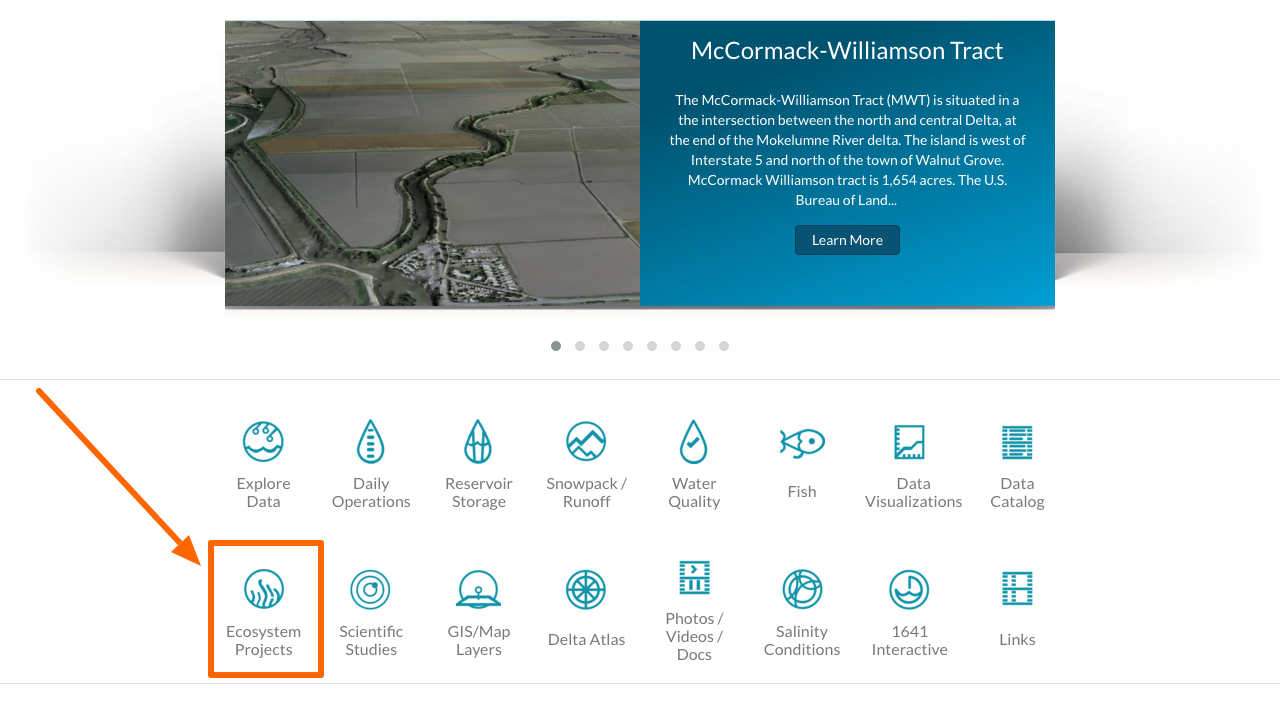Jump to the last carousel slide dot
The height and width of the screenshot is (705, 1280).
click(724, 346)
